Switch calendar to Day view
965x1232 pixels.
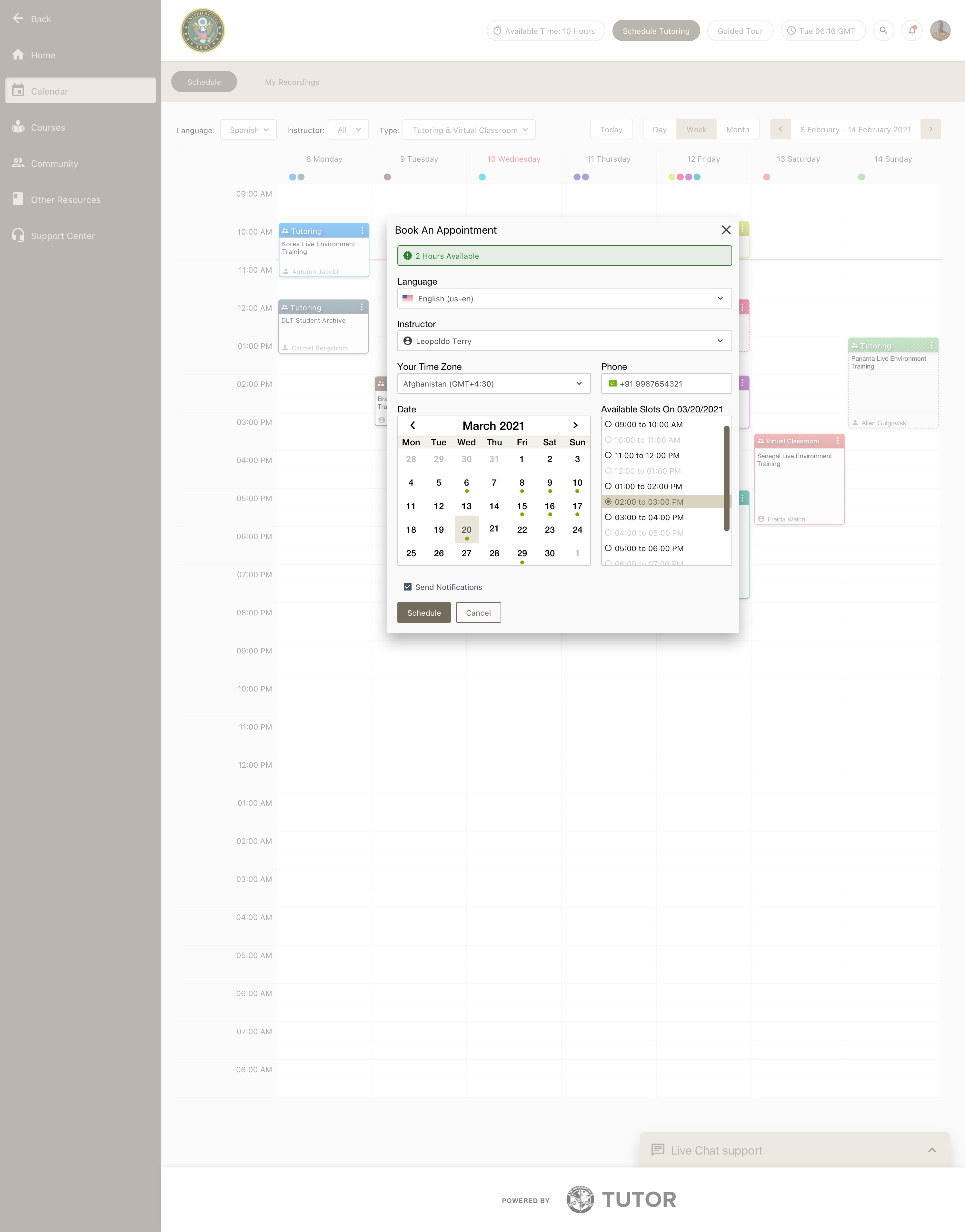click(659, 129)
